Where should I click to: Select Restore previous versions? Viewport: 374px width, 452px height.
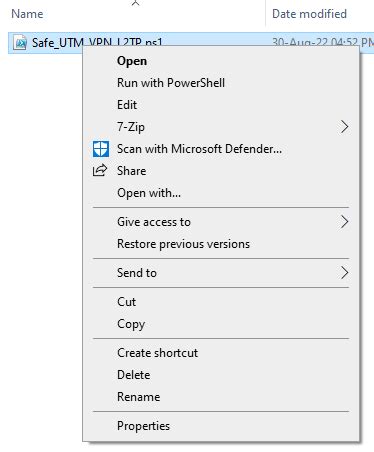(183, 244)
